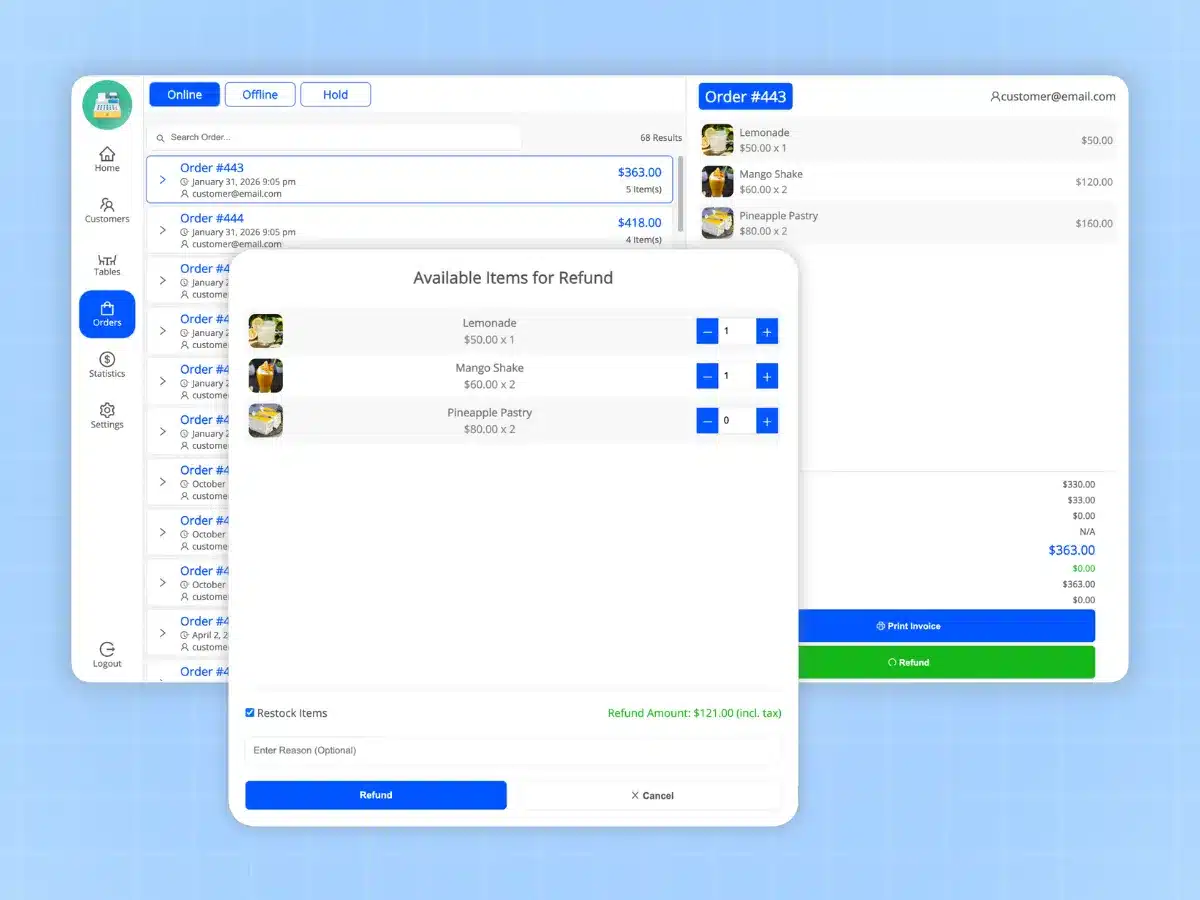Increase Pineapple Pastry refund quantity to one

(x=767, y=420)
